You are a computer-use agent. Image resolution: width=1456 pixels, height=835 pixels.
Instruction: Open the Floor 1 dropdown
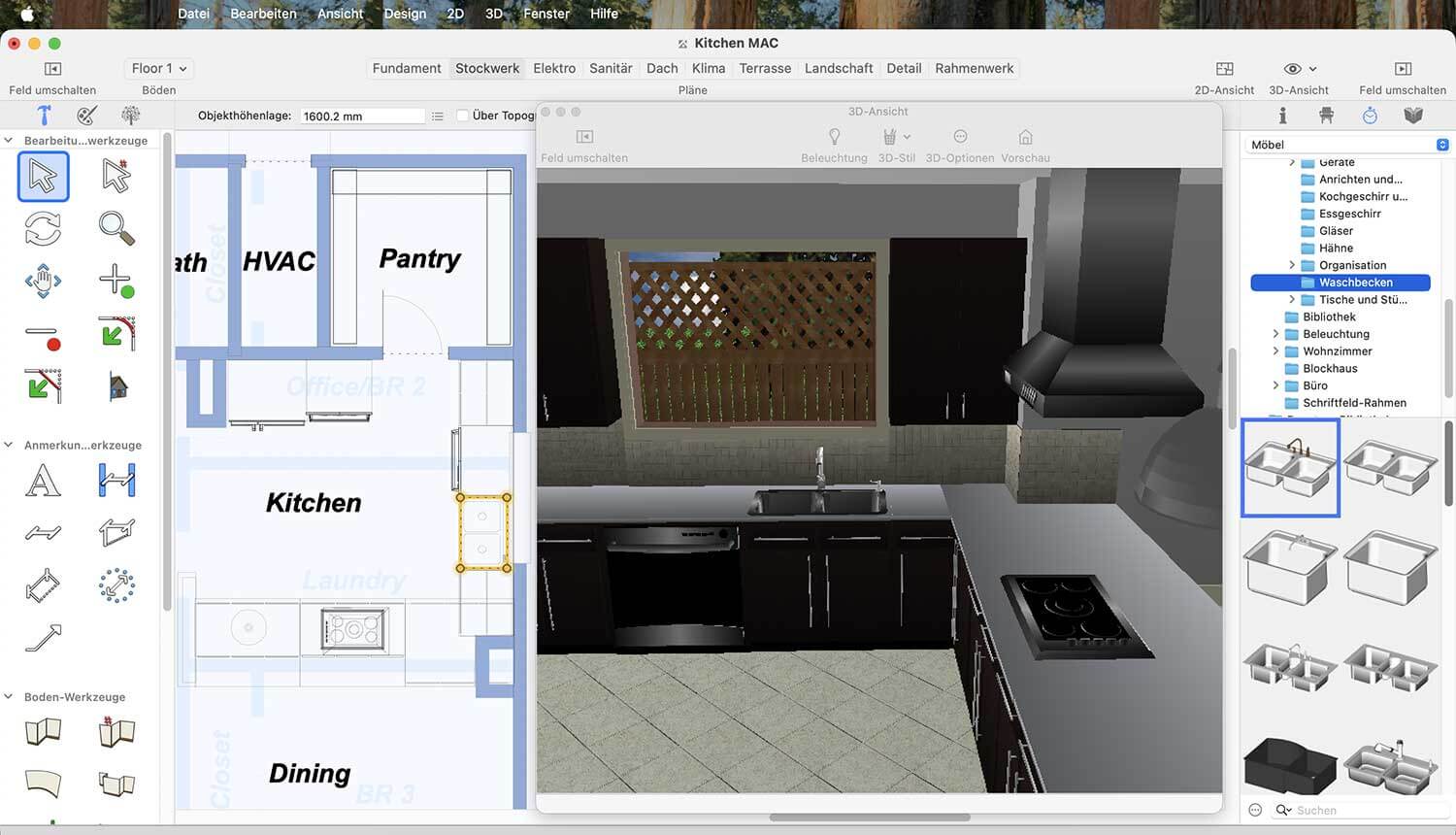[x=159, y=69]
